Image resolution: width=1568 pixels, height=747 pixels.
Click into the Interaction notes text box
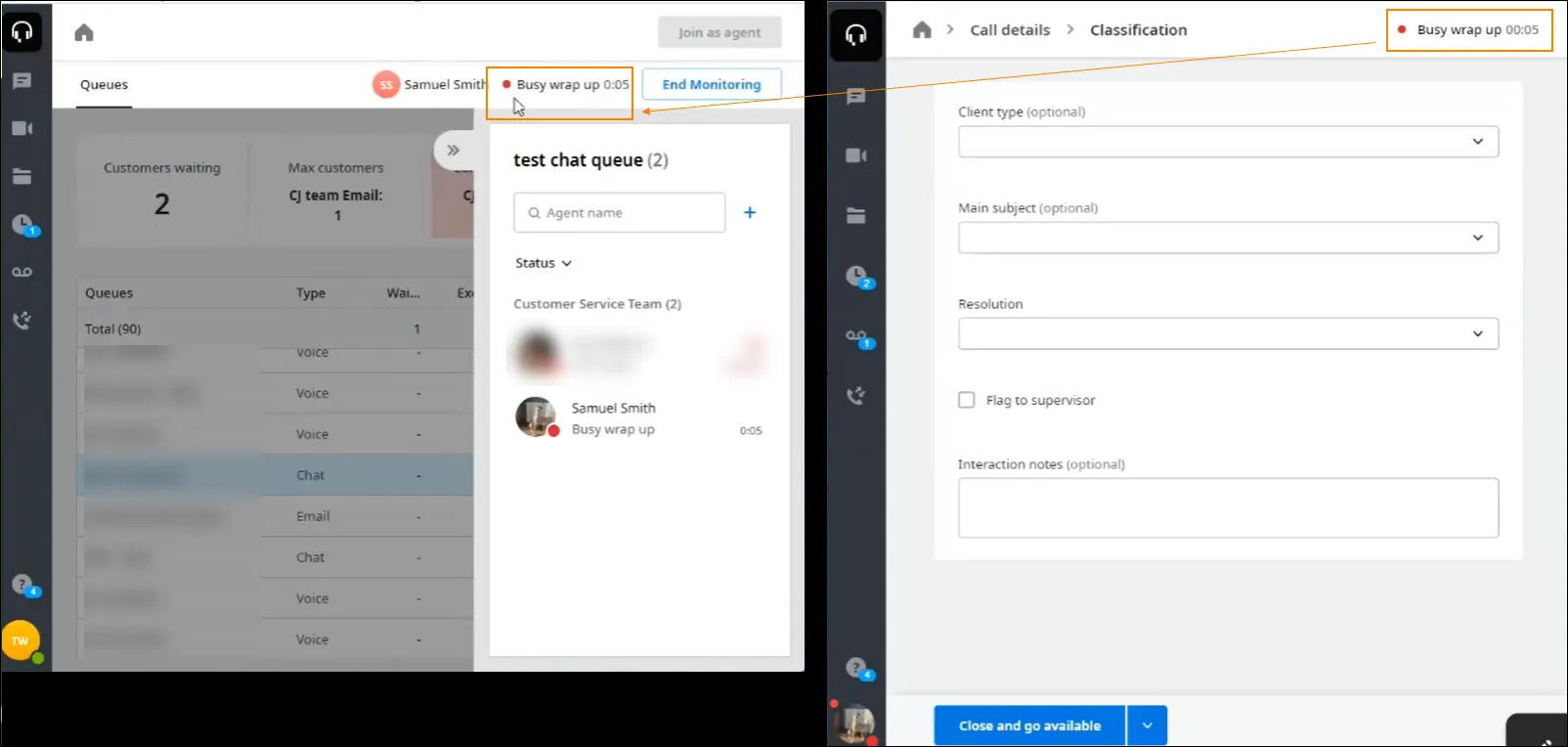(1228, 507)
